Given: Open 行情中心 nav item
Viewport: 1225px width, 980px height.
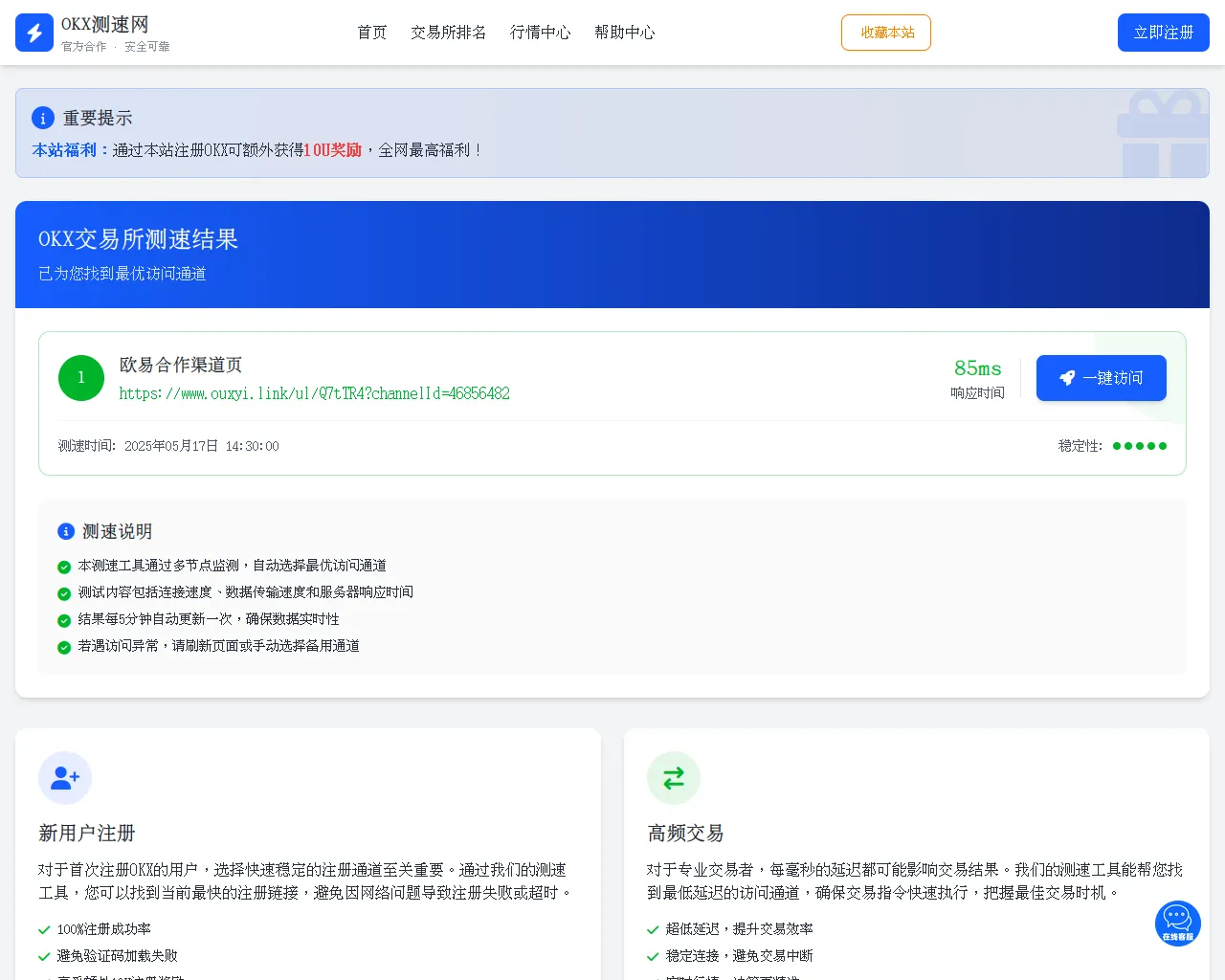Looking at the screenshot, I should tap(541, 33).
